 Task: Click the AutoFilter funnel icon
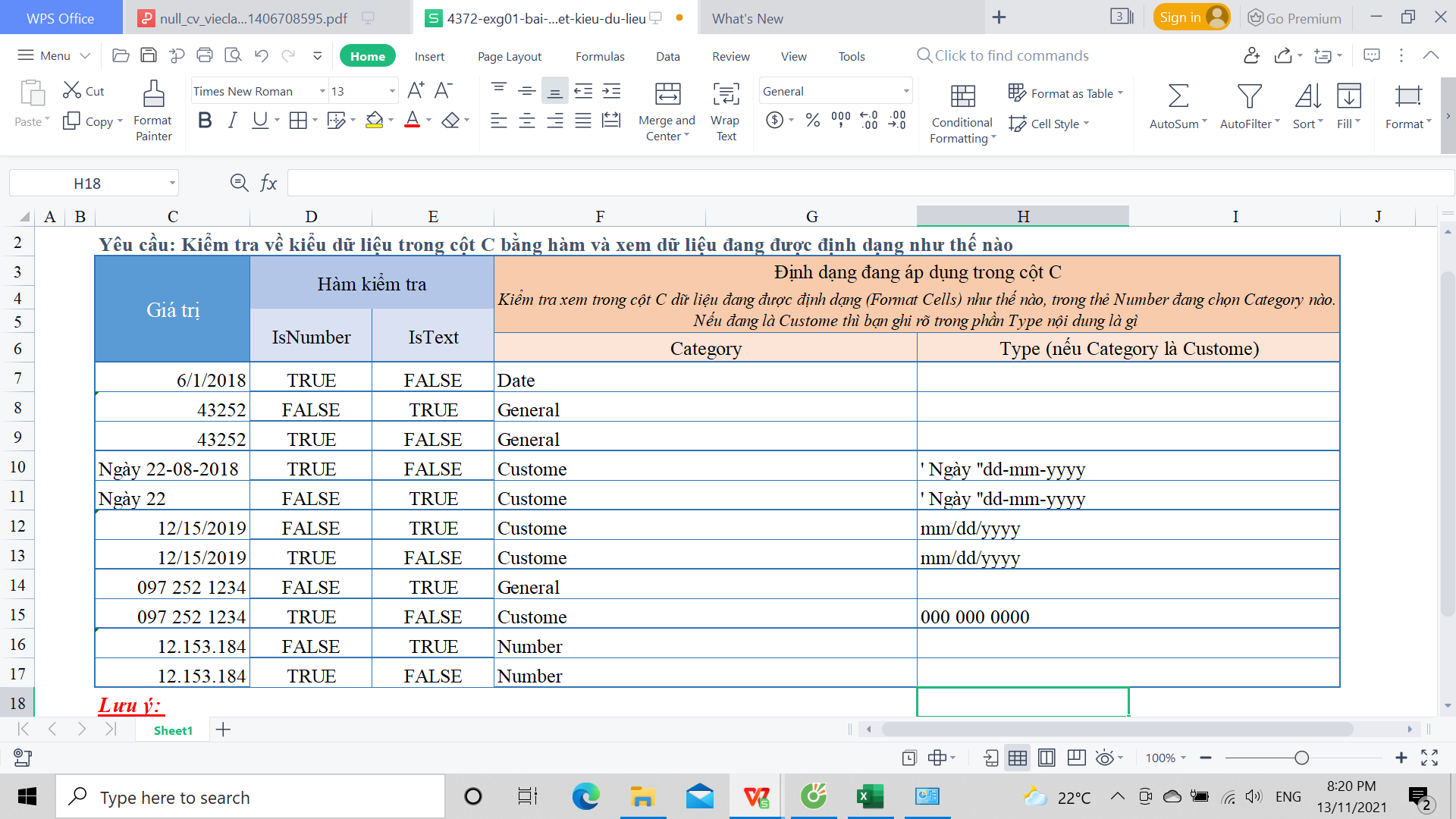[1249, 96]
